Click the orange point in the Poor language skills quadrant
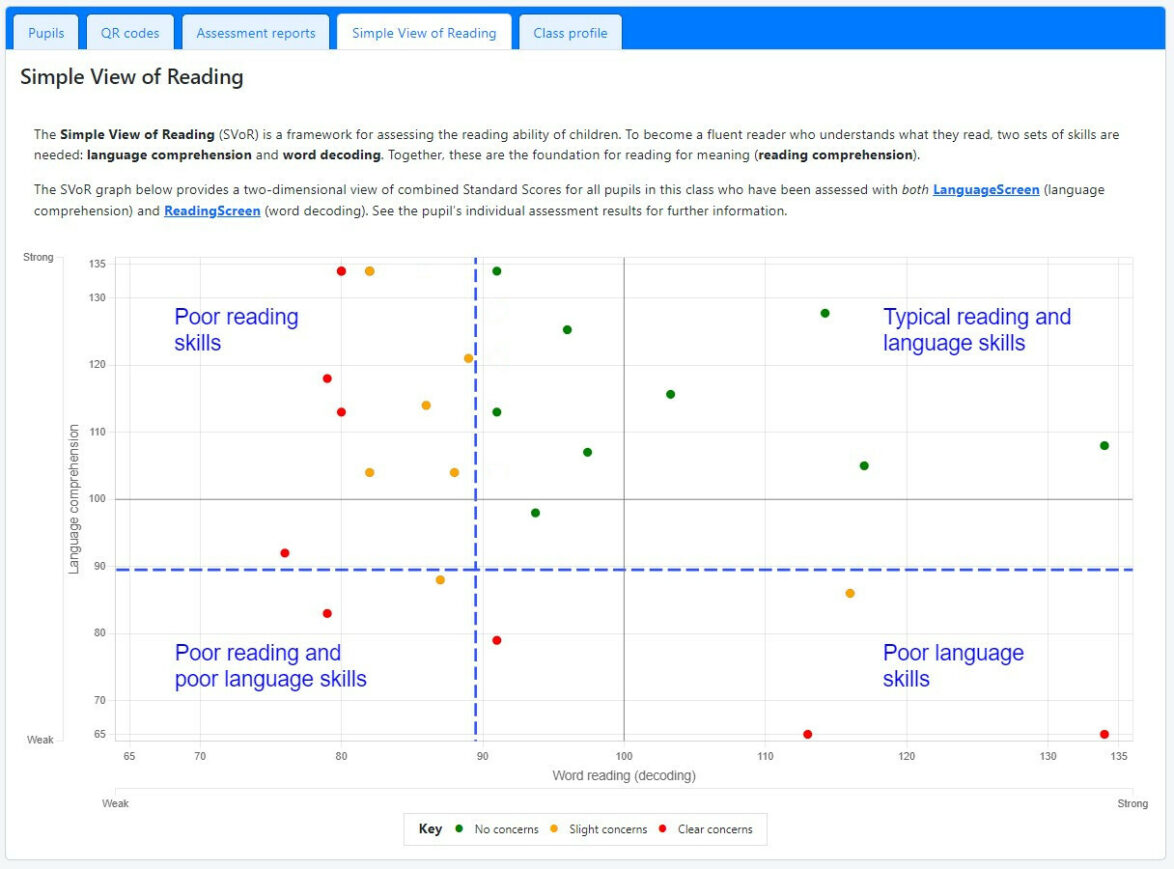Screen dimensions: 1174x869 (x=850, y=593)
